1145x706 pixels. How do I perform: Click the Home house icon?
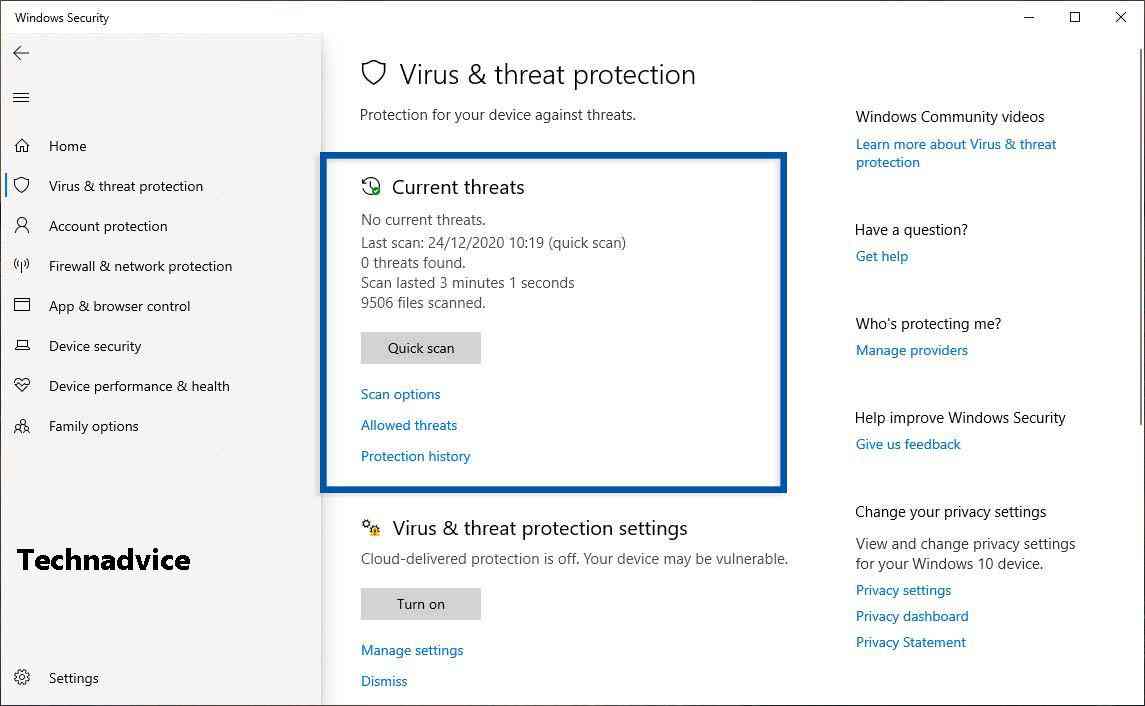coord(22,145)
